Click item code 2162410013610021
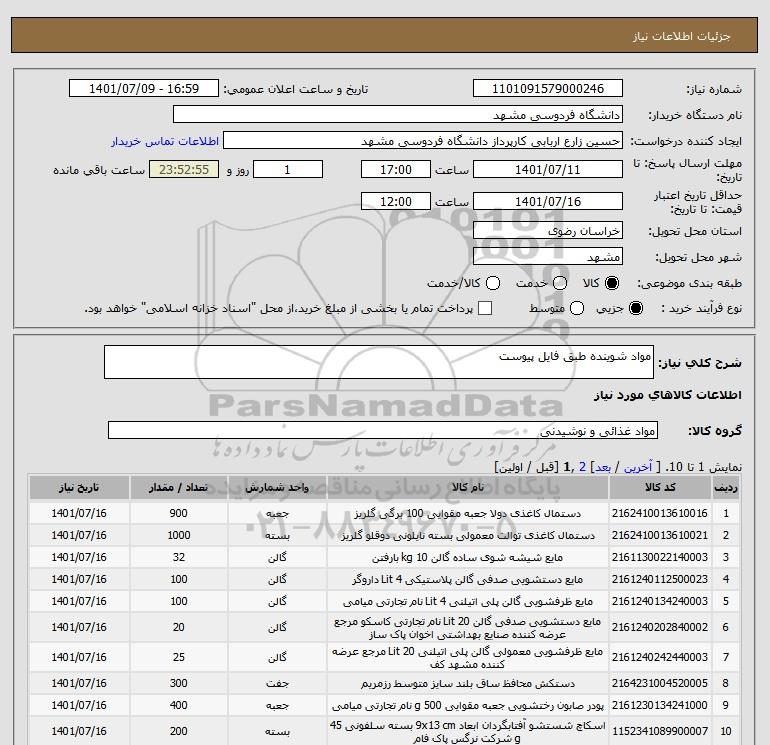The image size is (770, 745). coord(660,535)
